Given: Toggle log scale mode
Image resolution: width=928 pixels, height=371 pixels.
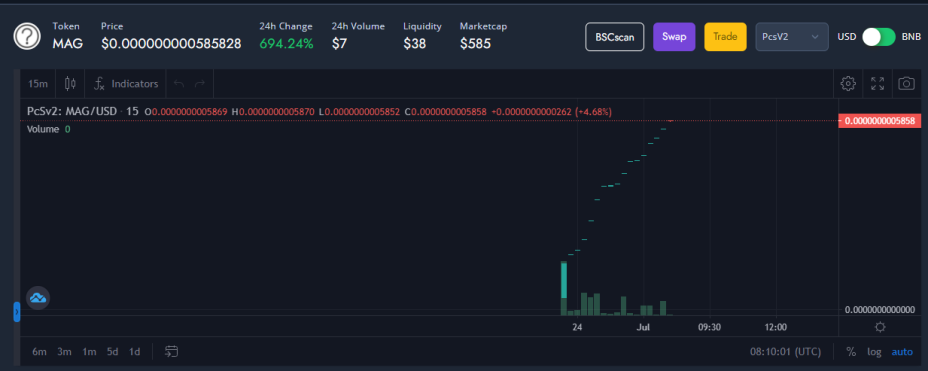Looking at the screenshot, I should click(x=874, y=351).
